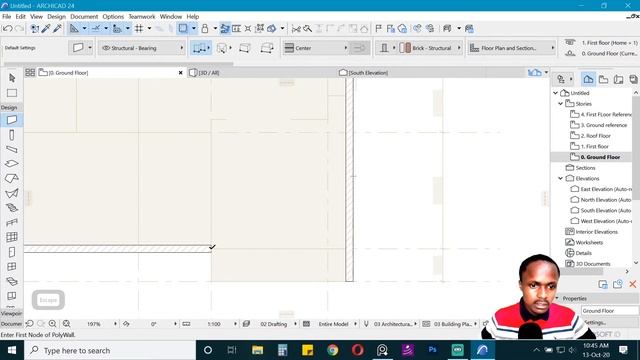Image resolution: width=640 pixels, height=360 pixels.
Task: Click the red X delete icon in Navigator
Action: click(633, 284)
